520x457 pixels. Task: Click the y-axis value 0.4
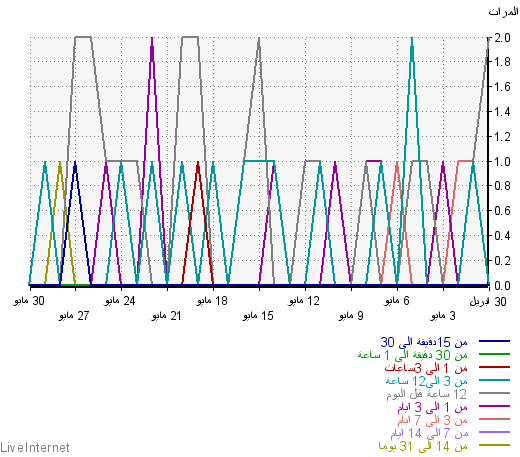click(x=502, y=236)
